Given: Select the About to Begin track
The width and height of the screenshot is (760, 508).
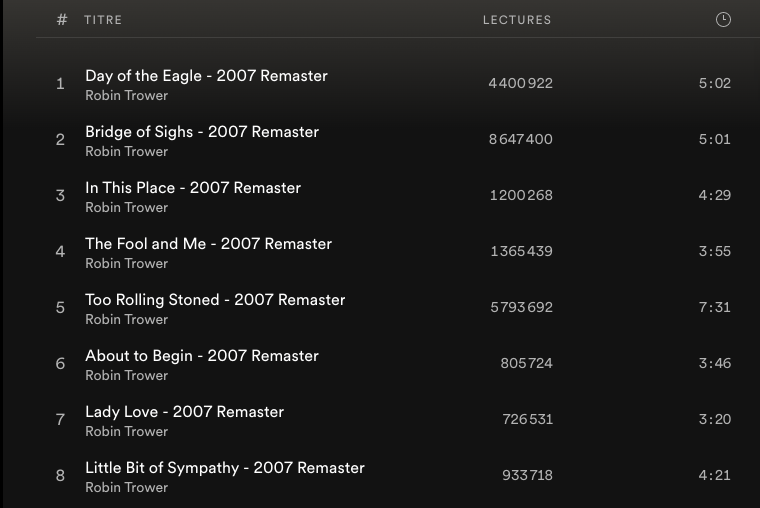Looking at the screenshot, I should (x=202, y=356).
